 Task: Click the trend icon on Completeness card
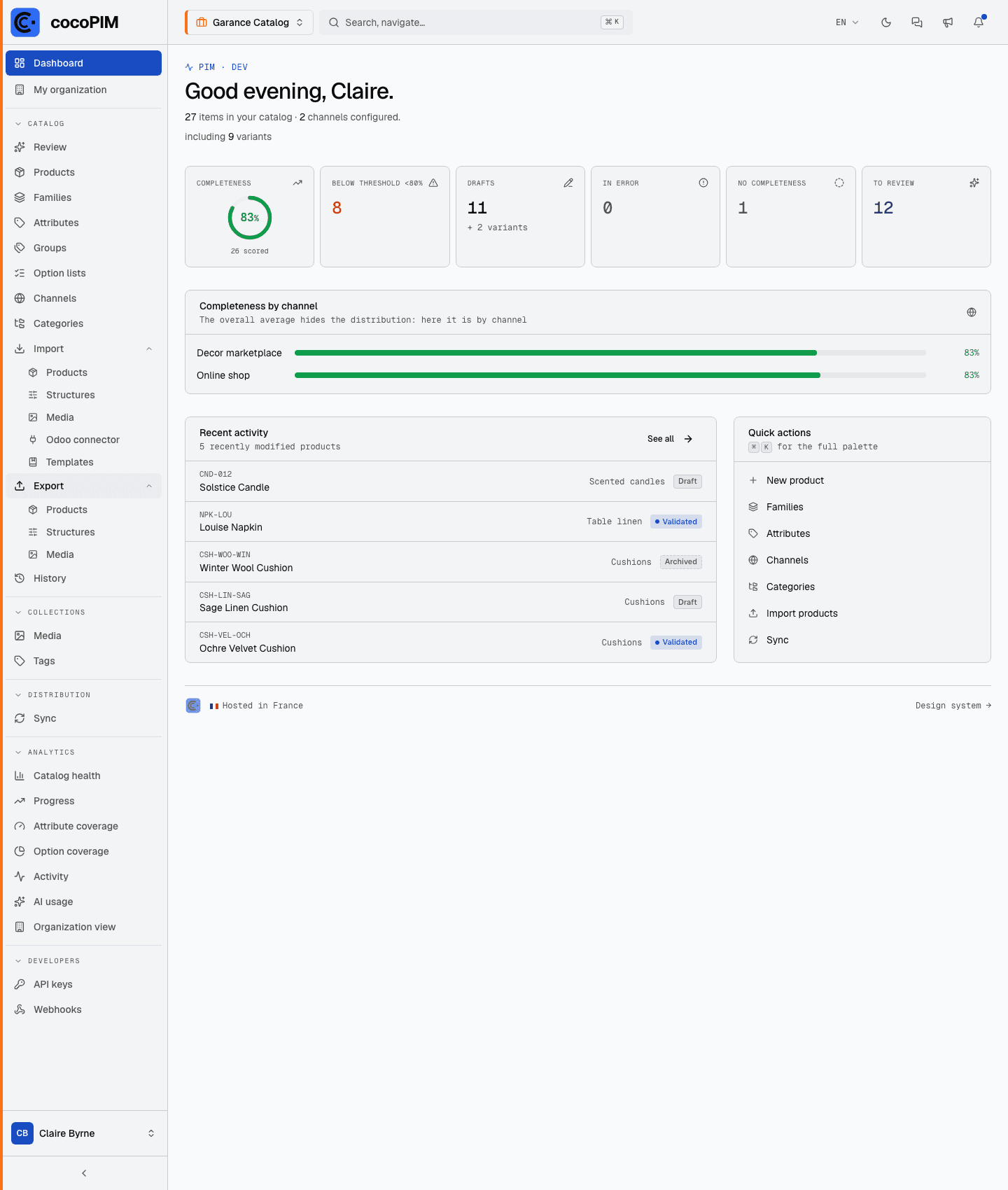pos(297,183)
